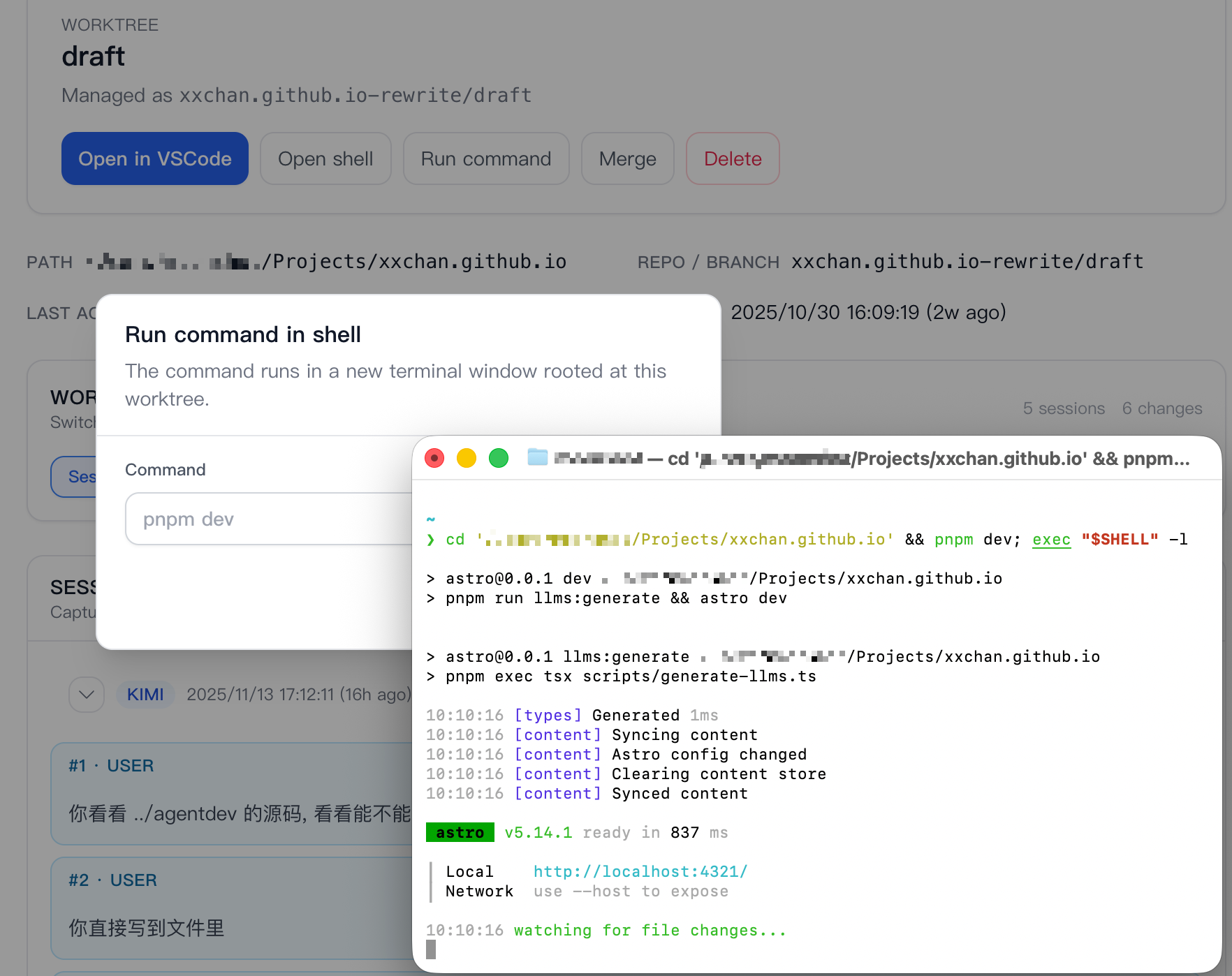
Task: Click the green zoom button on terminal
Action: coord(499,458)
